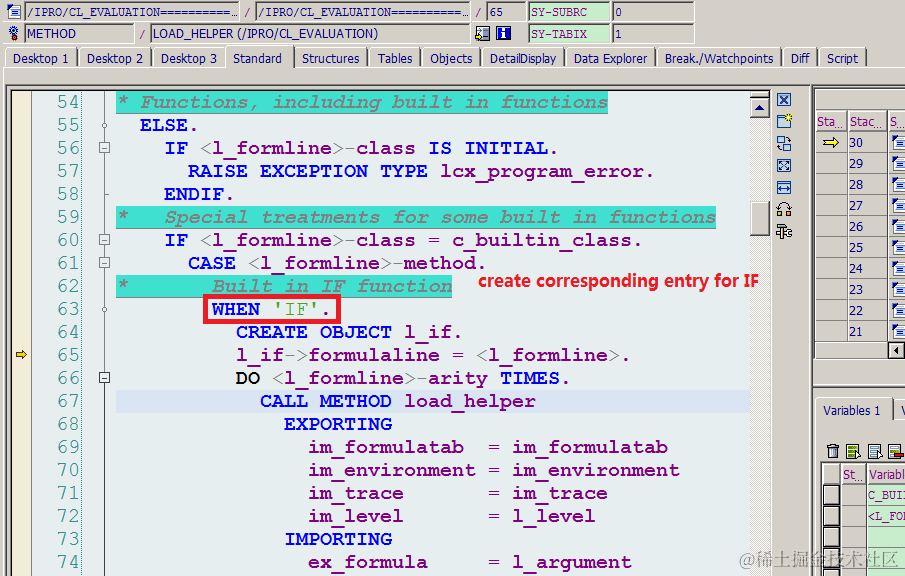905x576 pixels.
Task: Click the SY-TABIX field
Action: click(x=569, y=33)
